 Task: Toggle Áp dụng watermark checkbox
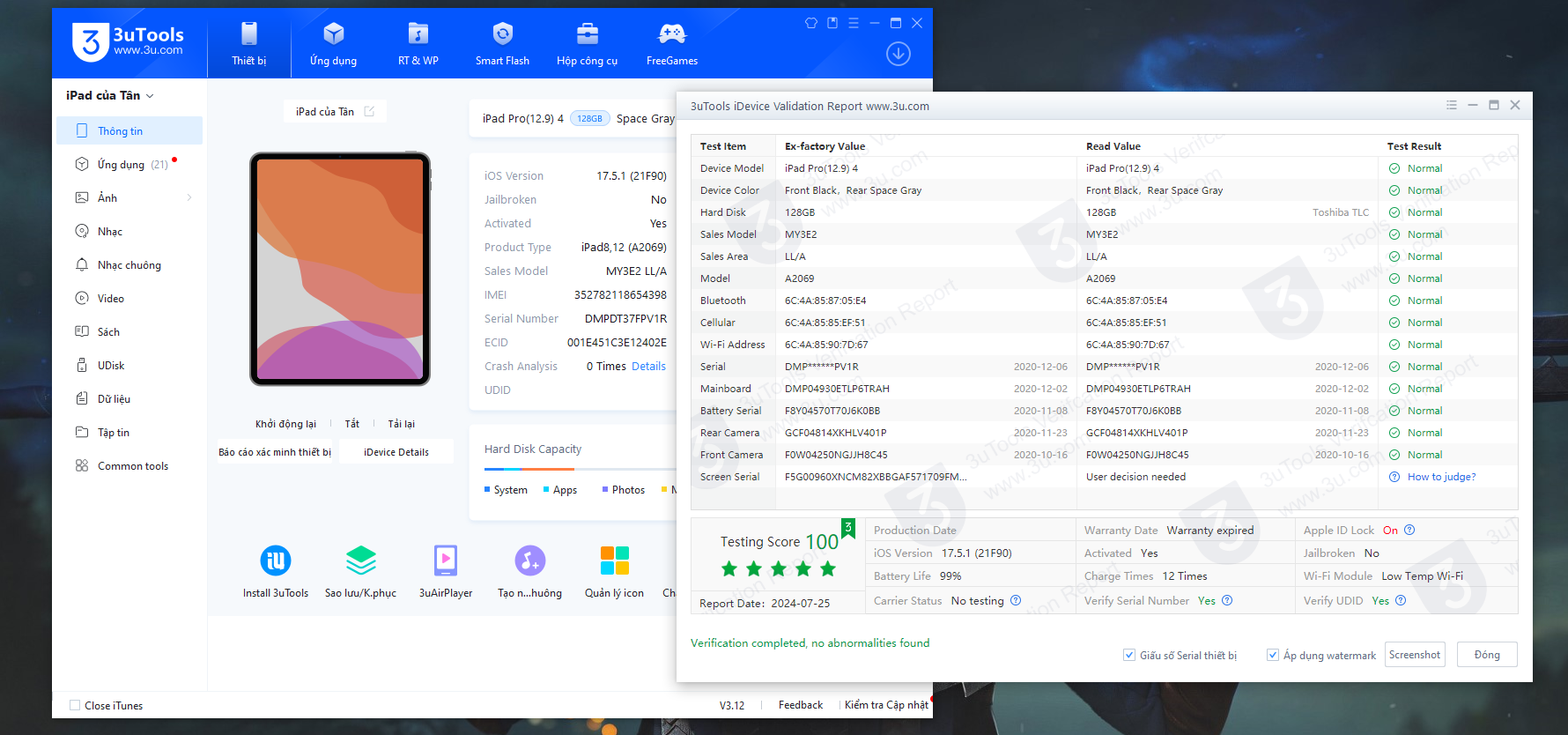tap(1273, 655)
